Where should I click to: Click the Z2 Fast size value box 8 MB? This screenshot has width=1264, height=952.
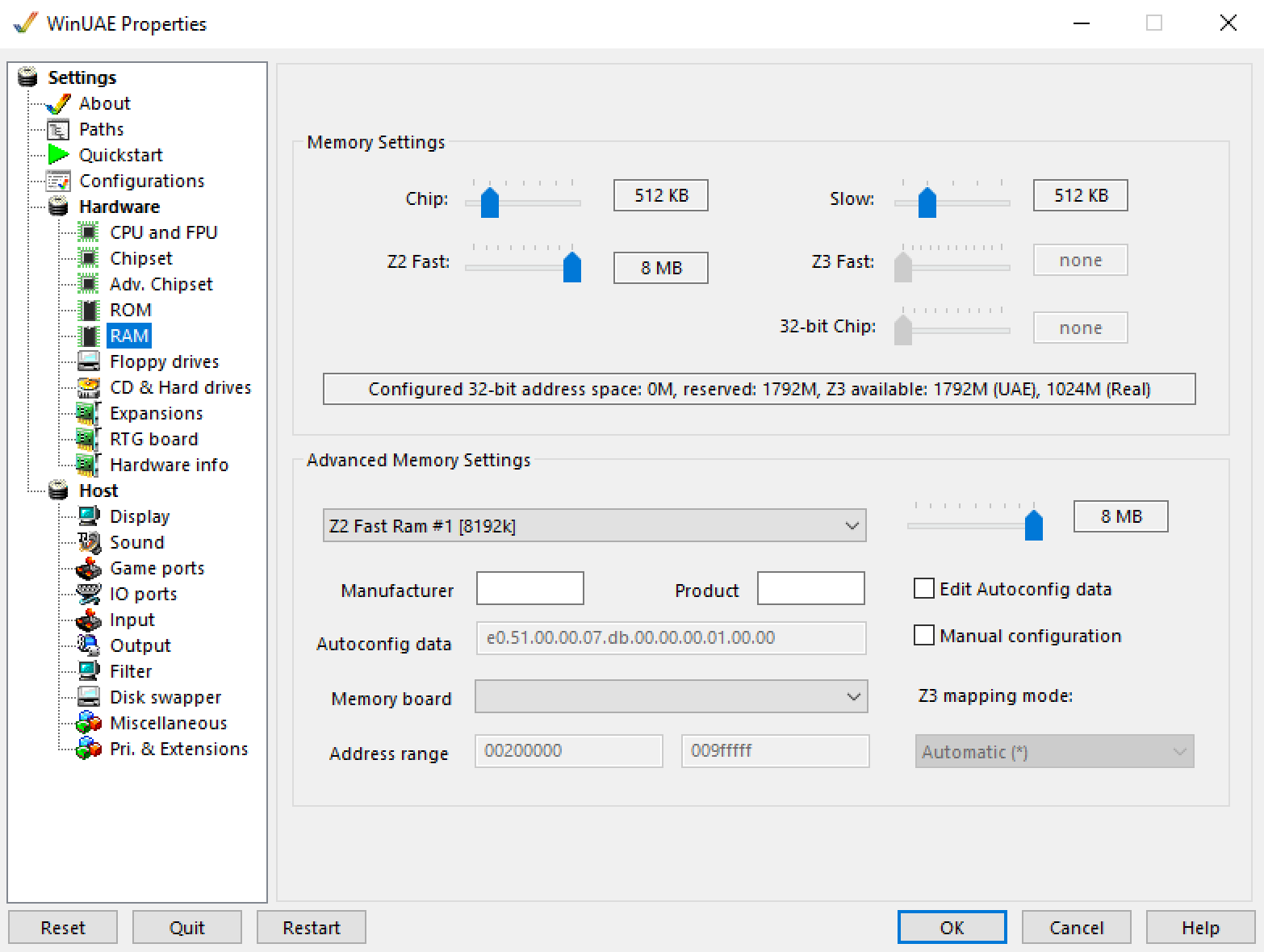[x=661, y=268]
